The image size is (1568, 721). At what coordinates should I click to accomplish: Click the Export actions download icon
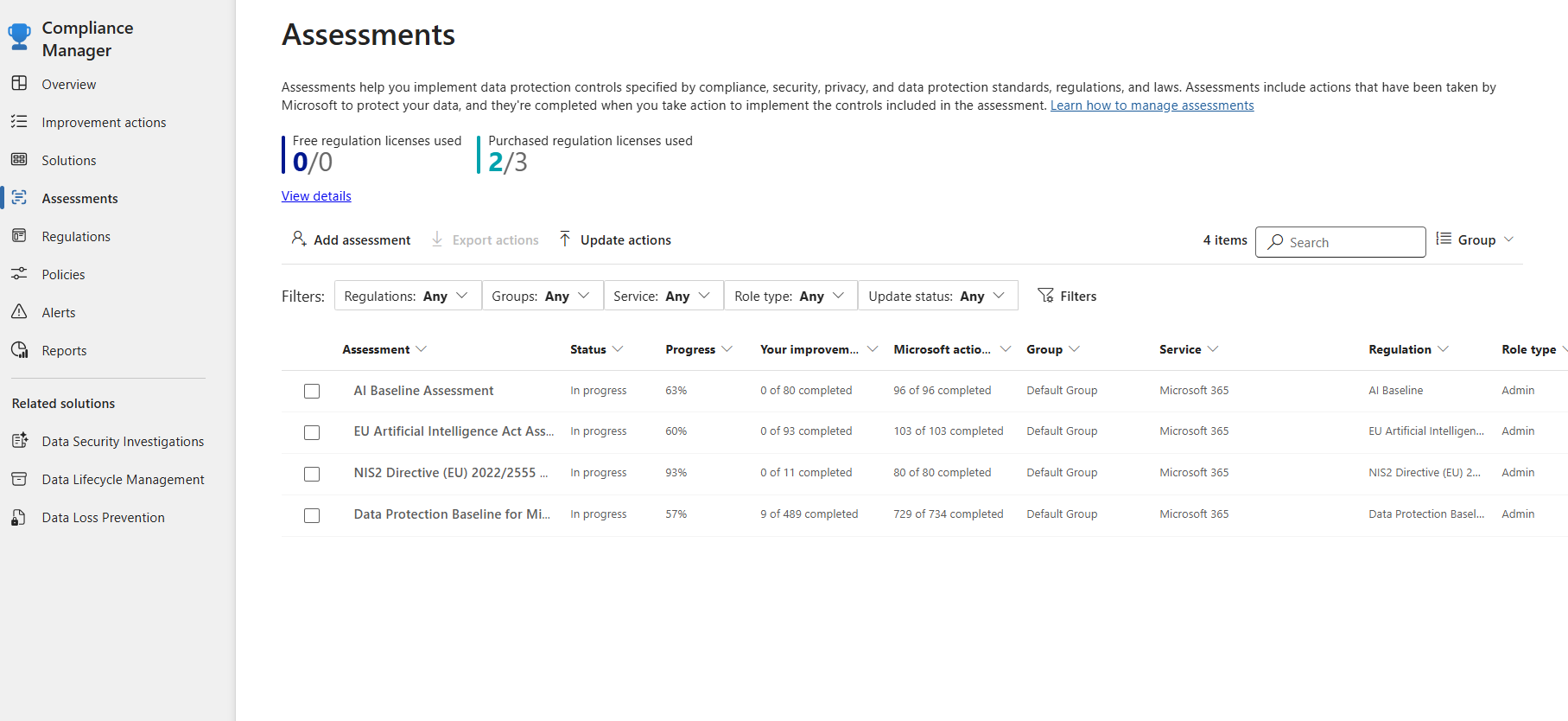click(437, 239)
